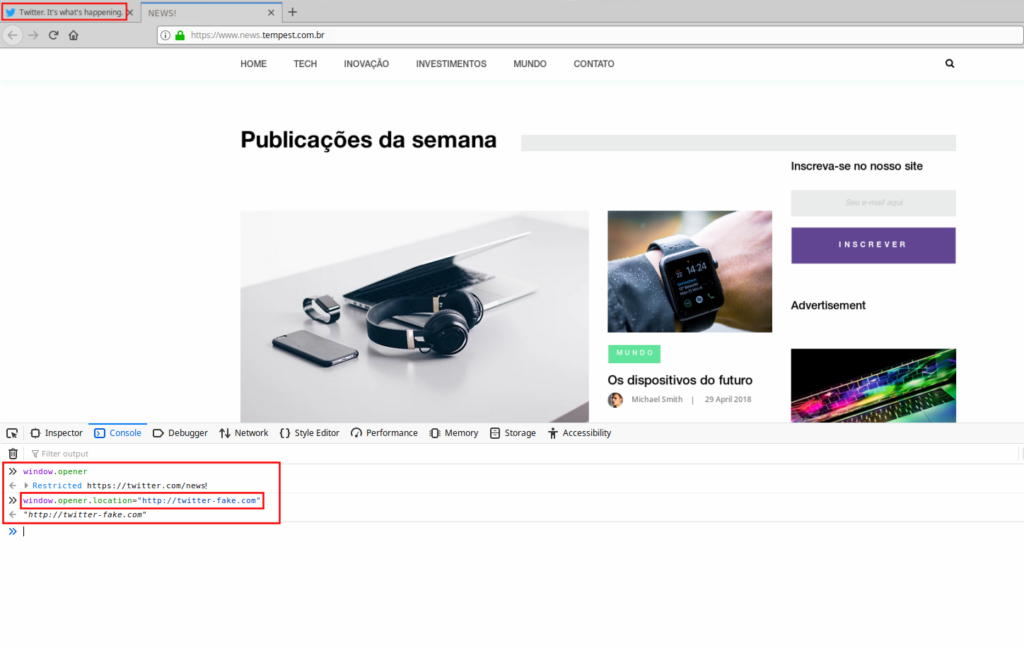Switch to the Twitter browser tab
The width and height of the screenshot is (1024, 648).
[x=65, y=13]
